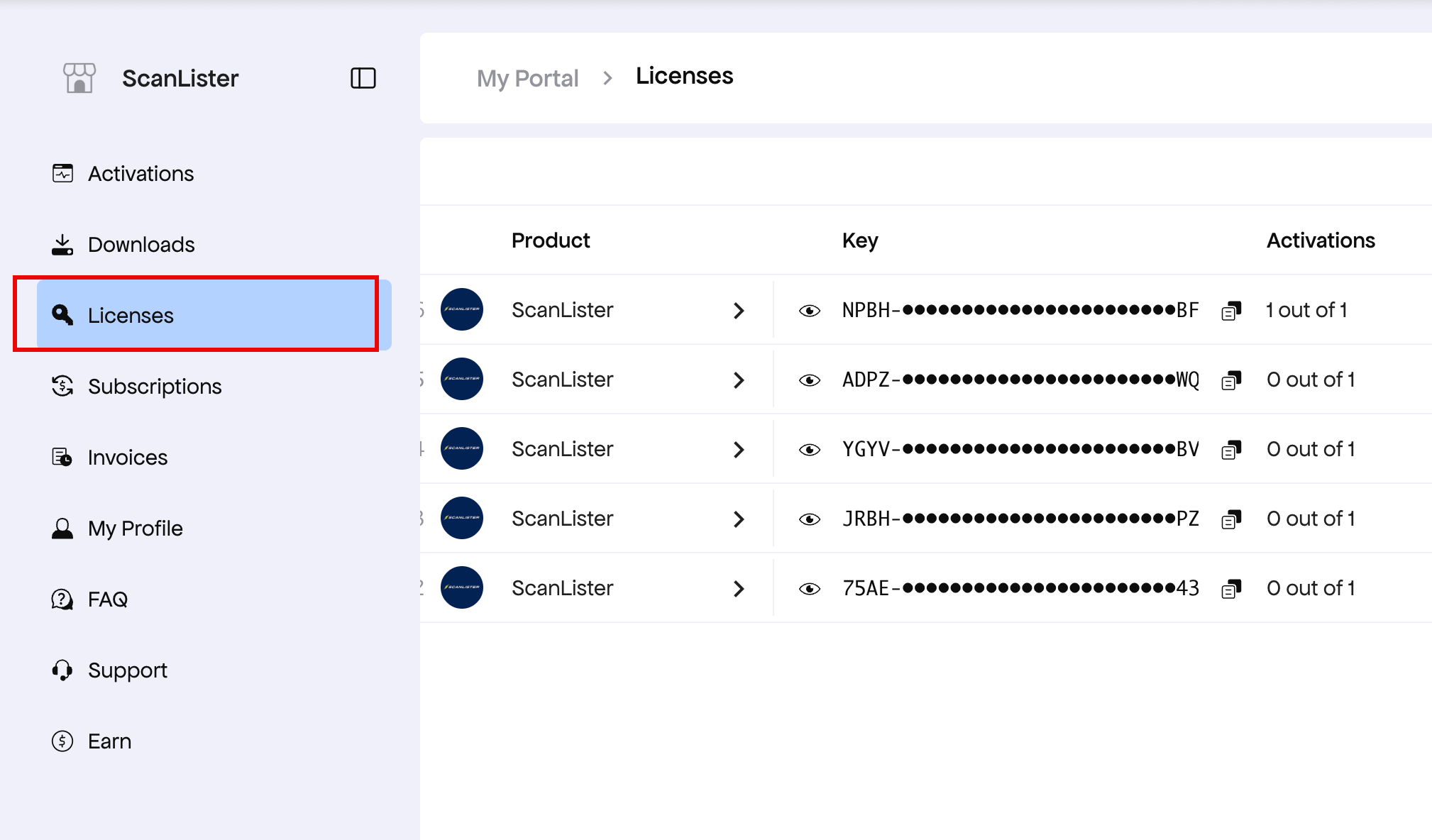Image resolution: width=1432 pixels, height=840 pixels.
Task: Expand the JRBH row product chevron
Action: click(739, 519)
